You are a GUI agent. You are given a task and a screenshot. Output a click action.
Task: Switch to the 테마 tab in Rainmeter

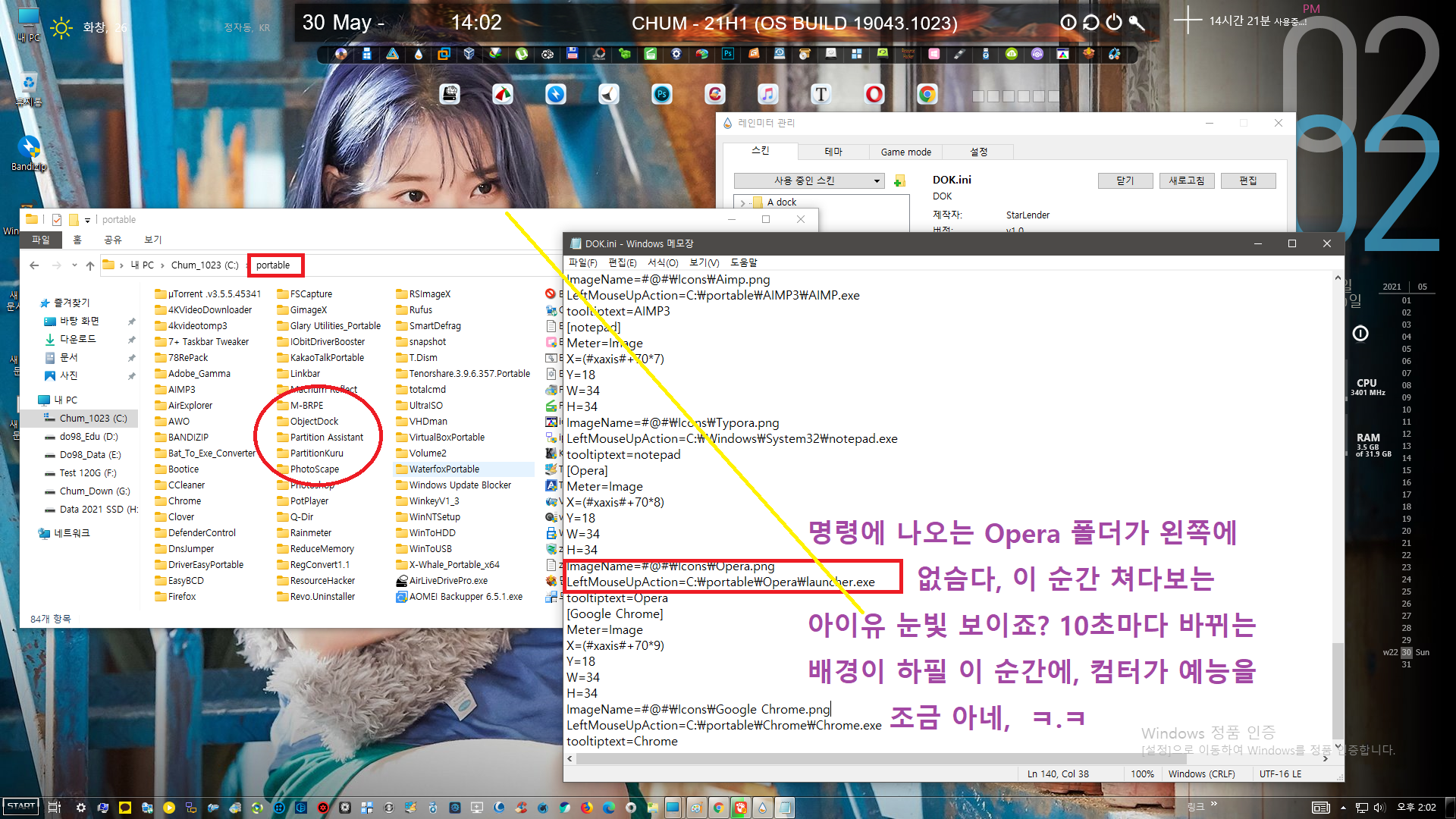coord(833,152)
